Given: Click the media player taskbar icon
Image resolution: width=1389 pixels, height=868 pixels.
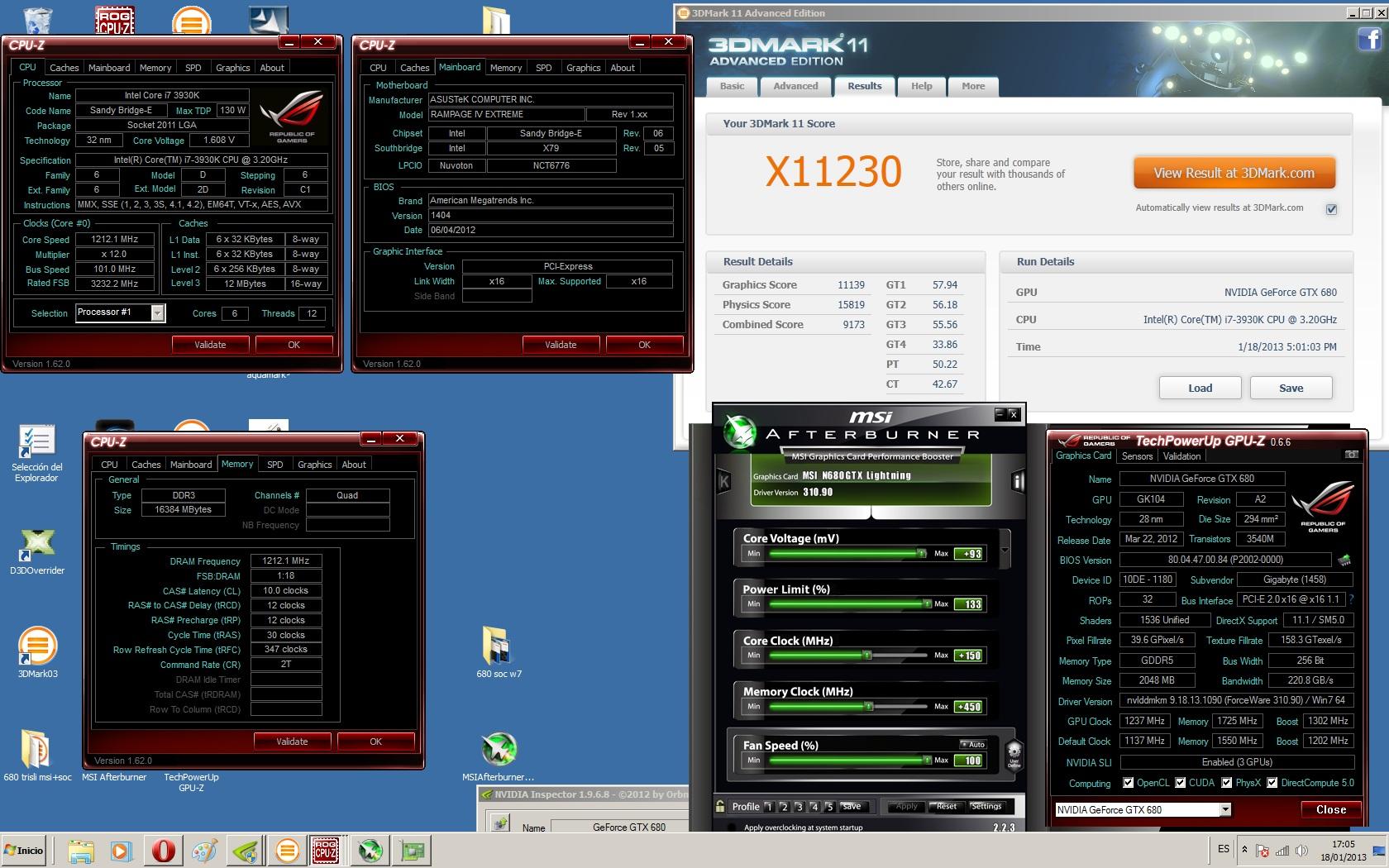Looking at the screenshot, I should pyautogui.click(x=121, y=850).
